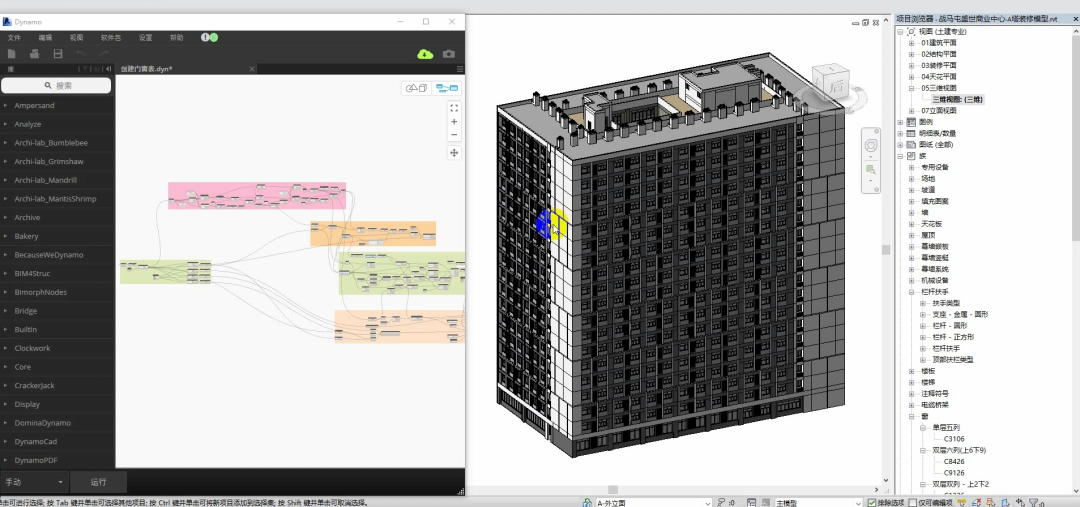Click the zoom-to-fit icon on canvas

(x=454, y=108)
